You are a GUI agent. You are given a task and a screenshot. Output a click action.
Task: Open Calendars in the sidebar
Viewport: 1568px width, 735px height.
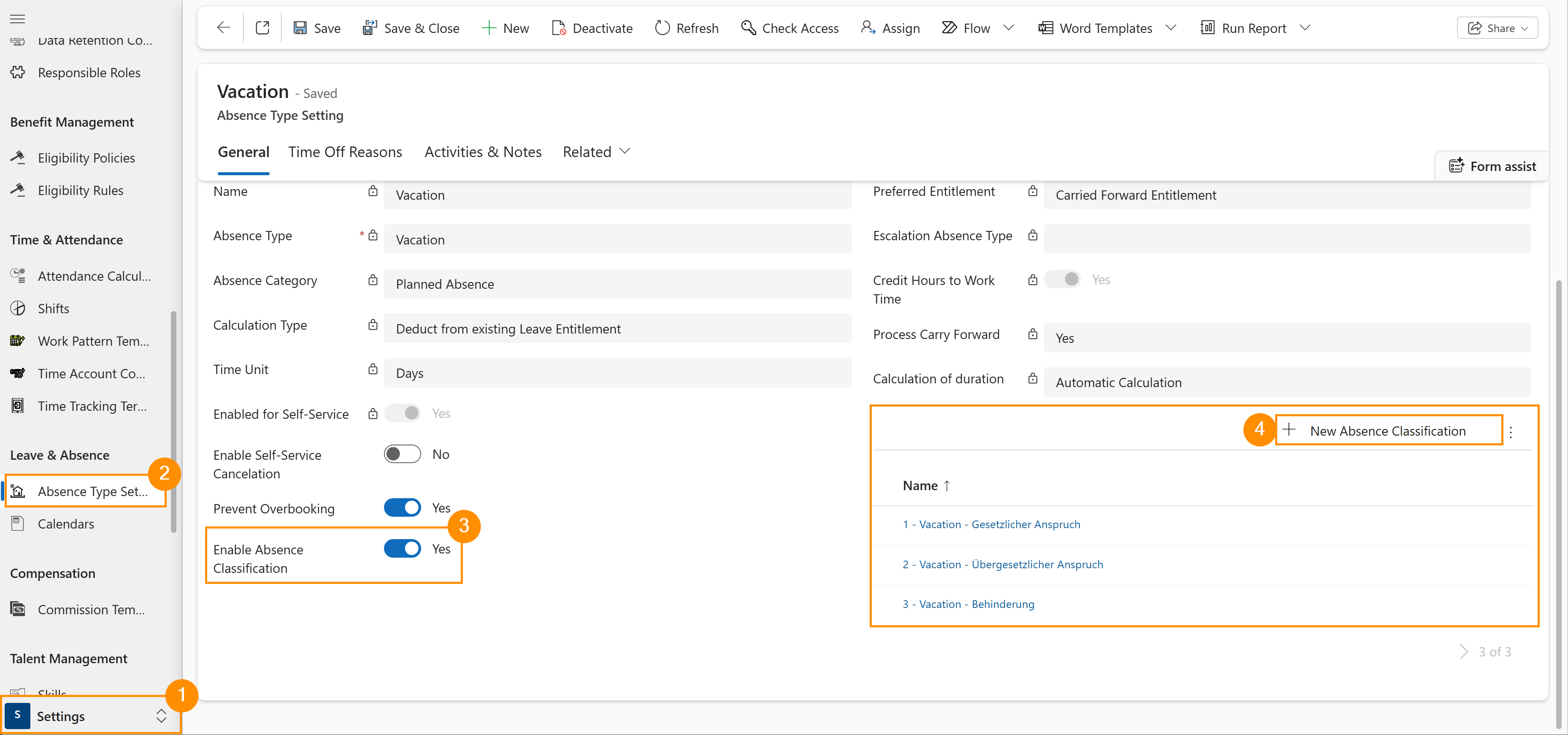tap(66, 523)
